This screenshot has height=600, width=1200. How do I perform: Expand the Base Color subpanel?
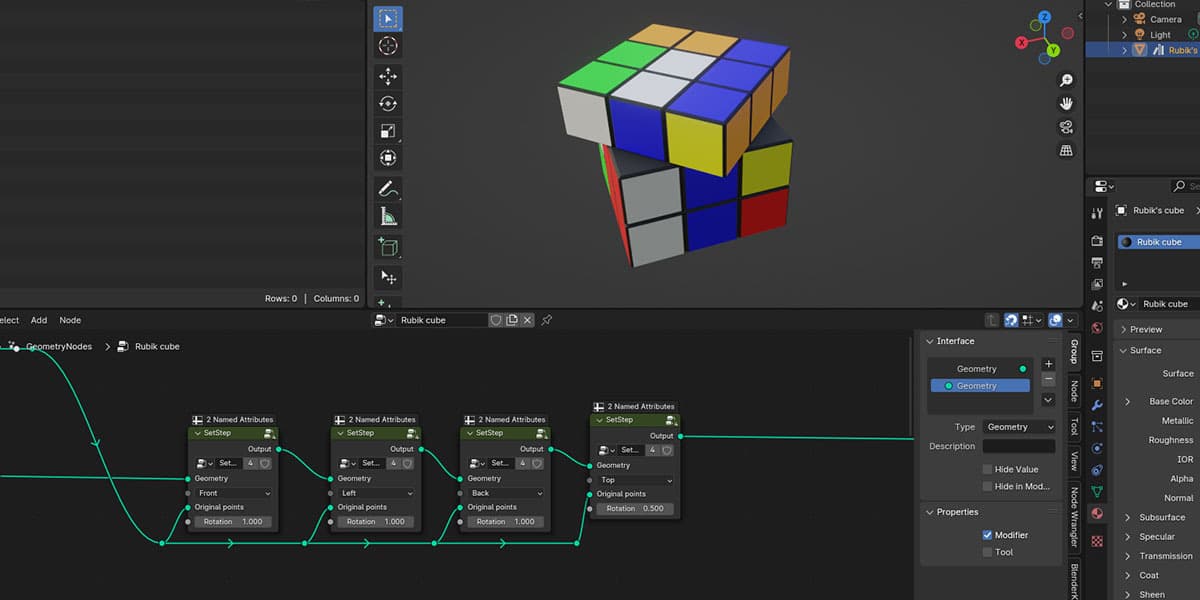coord(1127,402)
